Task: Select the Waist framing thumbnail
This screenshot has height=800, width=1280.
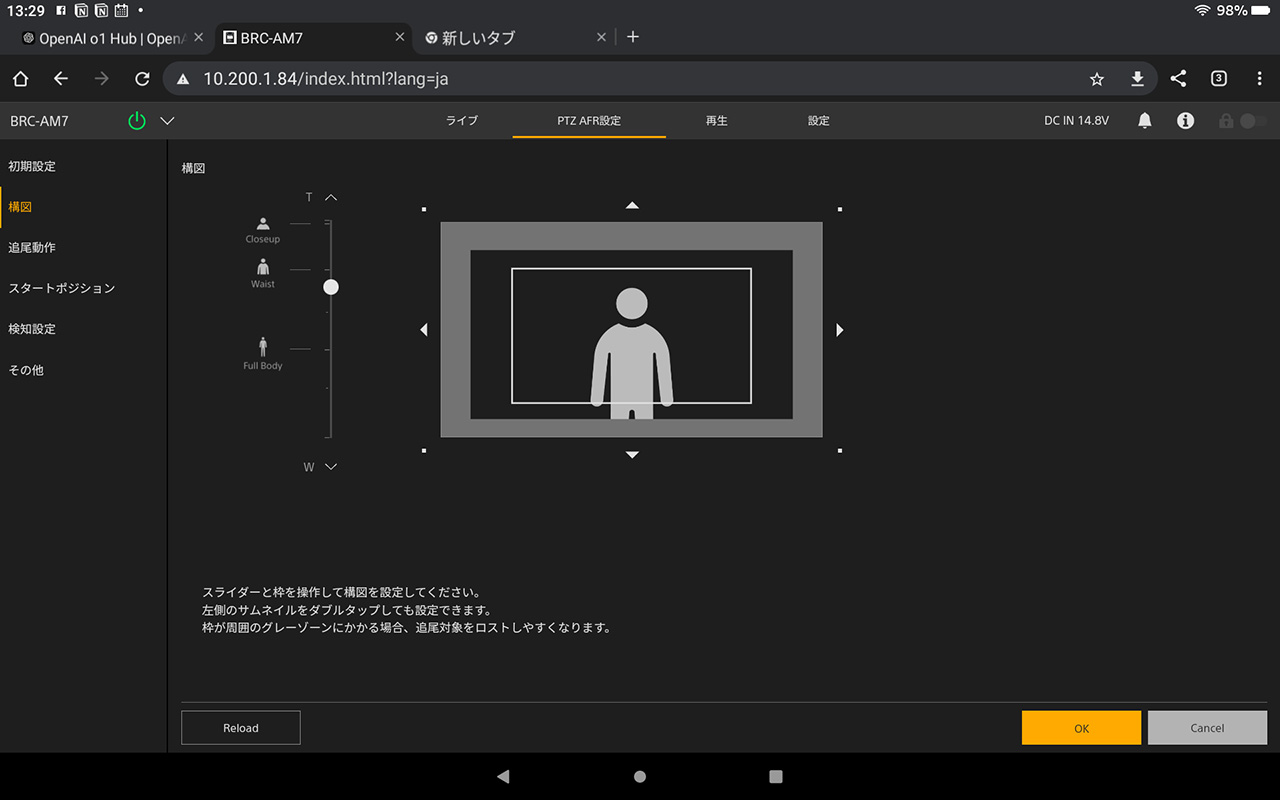Action: [263, 272]
